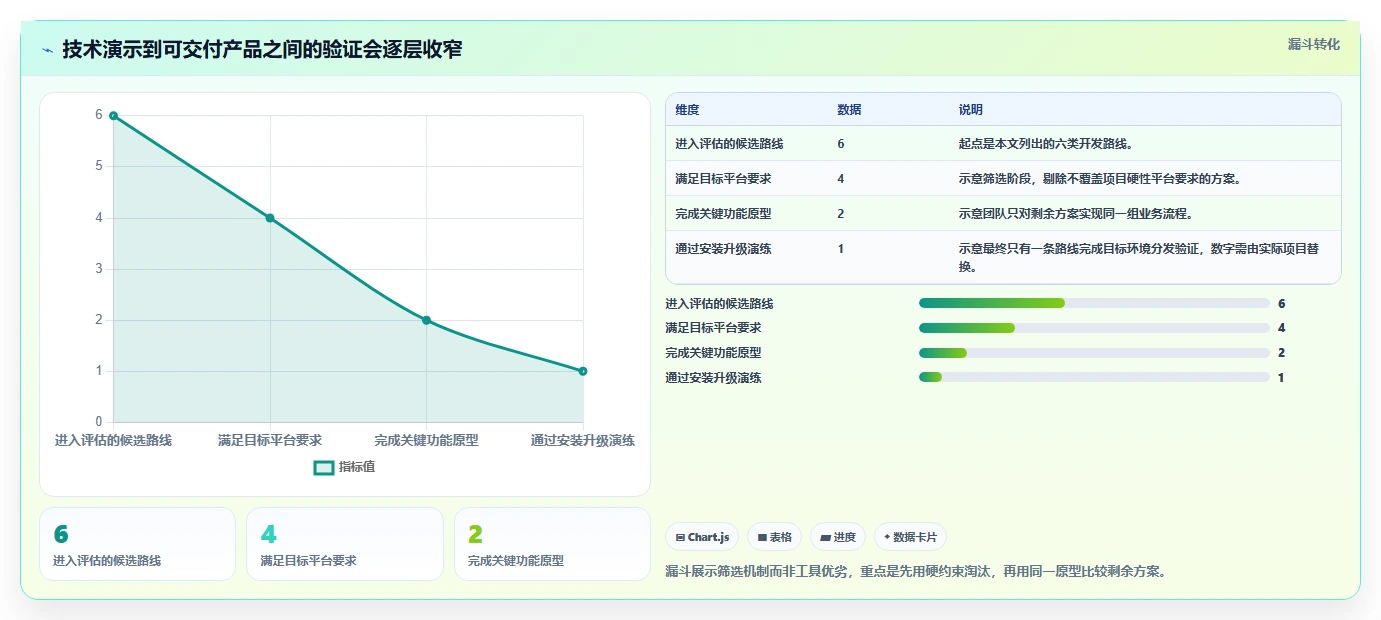Click the stat card showing 6
The height and width of the screenshot is (620, 1381).
[137, 544]
